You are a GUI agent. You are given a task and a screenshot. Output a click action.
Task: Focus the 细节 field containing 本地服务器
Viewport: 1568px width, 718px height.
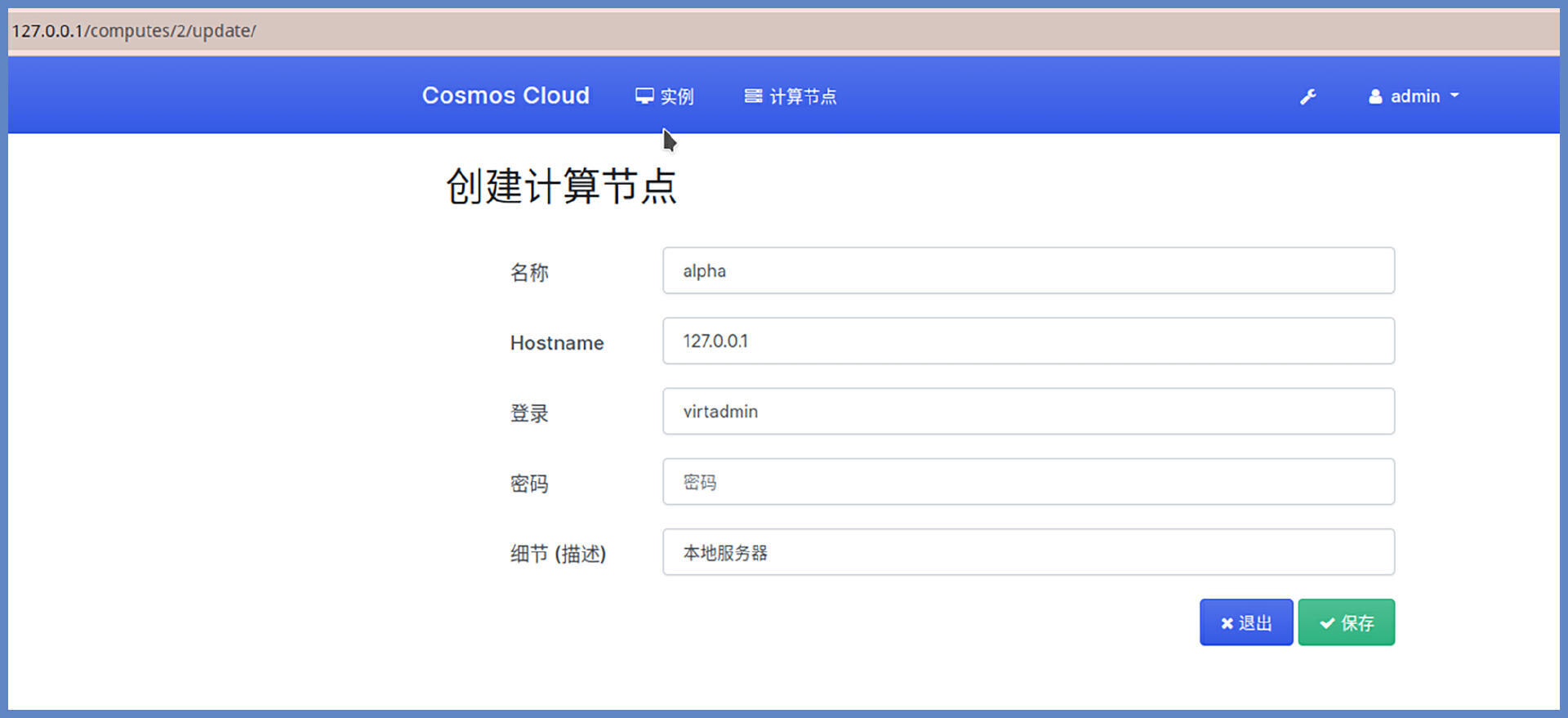pos(1028,552)
